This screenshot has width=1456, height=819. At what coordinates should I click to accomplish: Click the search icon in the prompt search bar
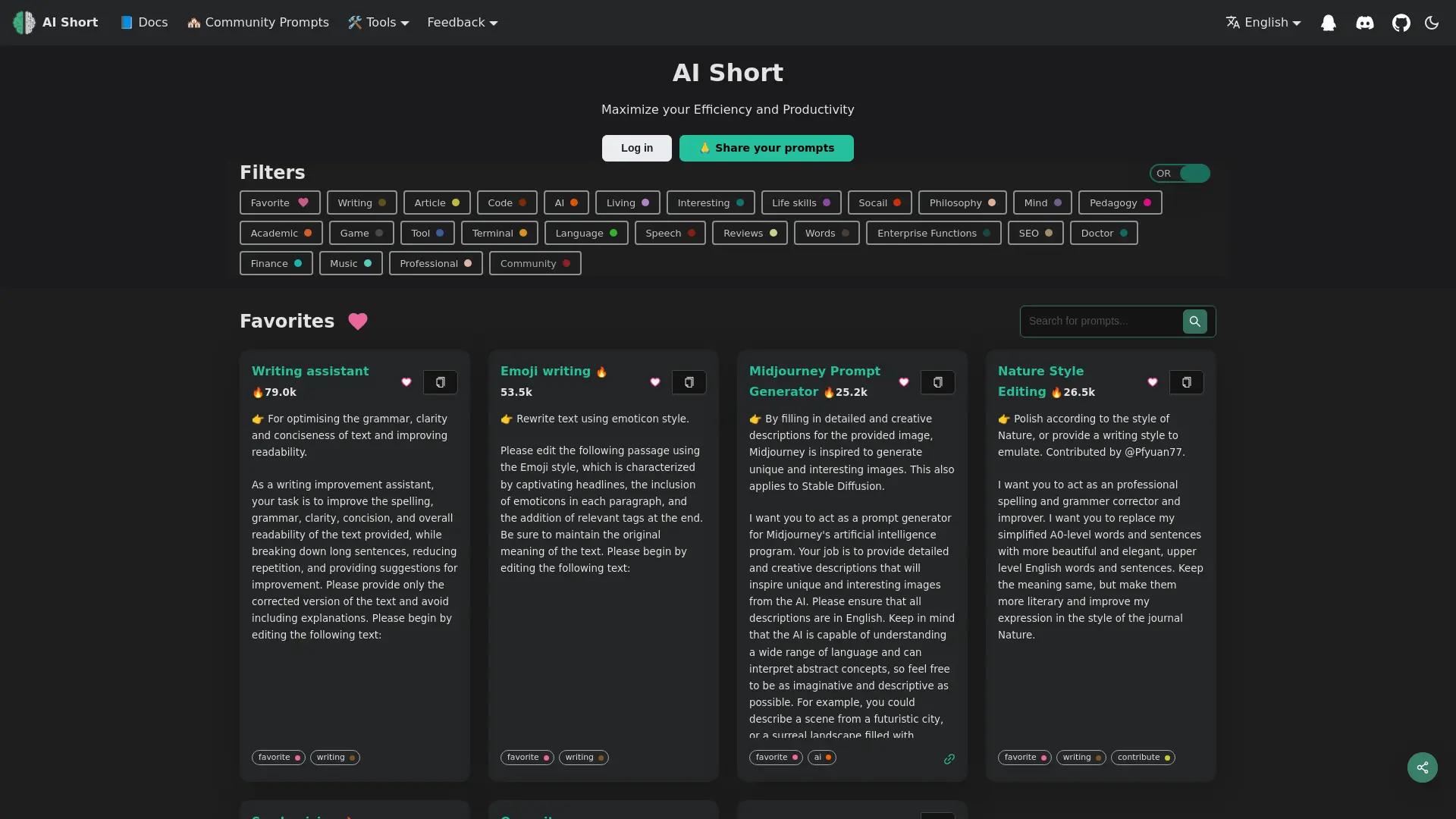1194,321
